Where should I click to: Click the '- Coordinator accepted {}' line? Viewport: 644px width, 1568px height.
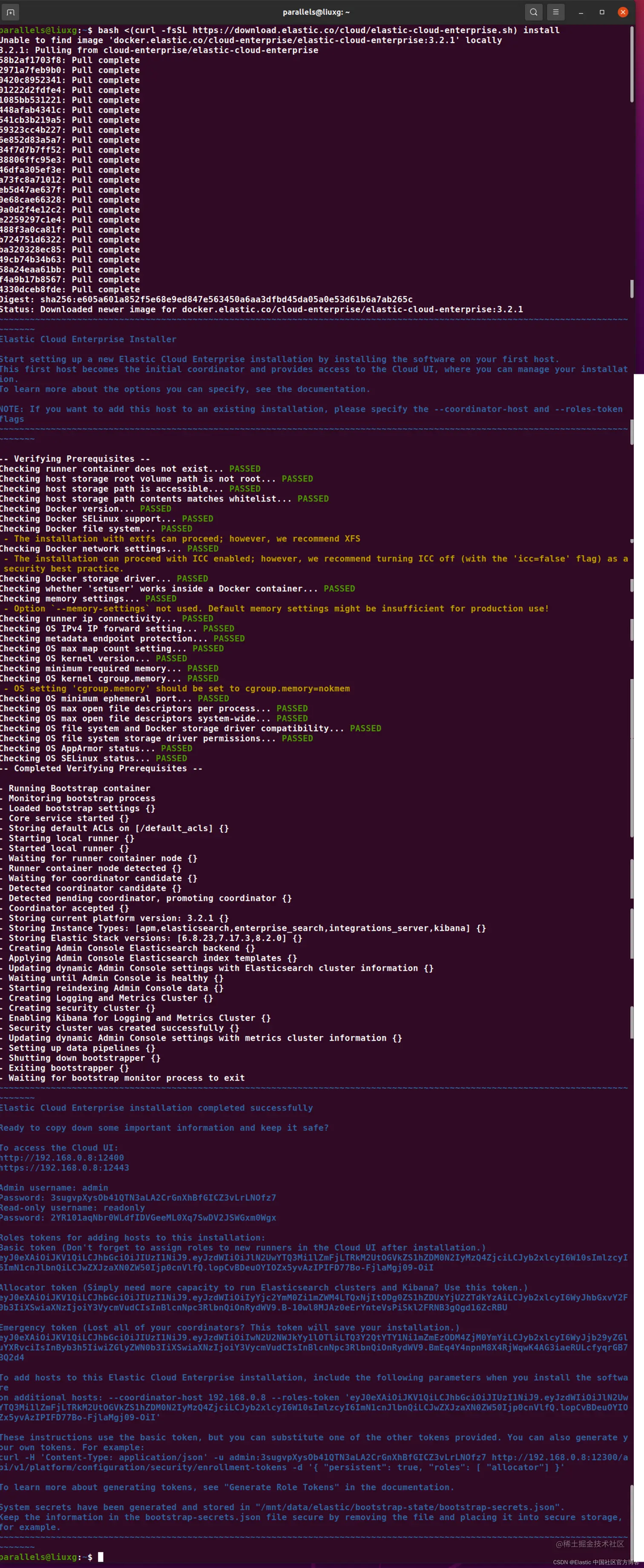click(x=64, y=908)
